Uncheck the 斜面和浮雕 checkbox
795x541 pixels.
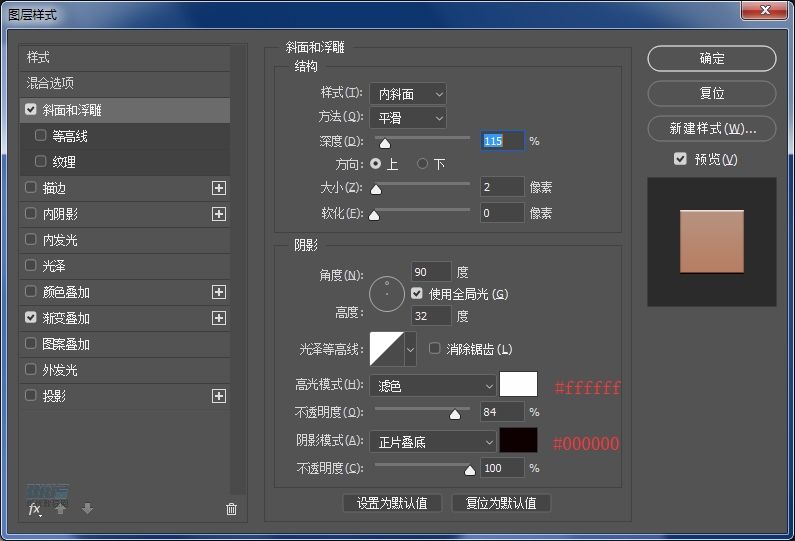coord(30,110)
